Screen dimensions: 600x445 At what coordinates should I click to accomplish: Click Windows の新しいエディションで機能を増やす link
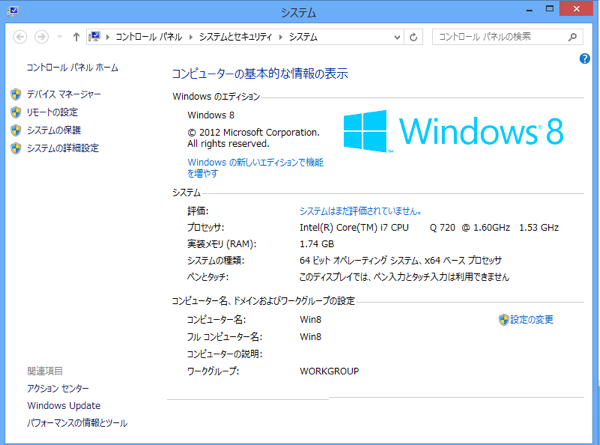pyautogui.click(x=255, y=168)
